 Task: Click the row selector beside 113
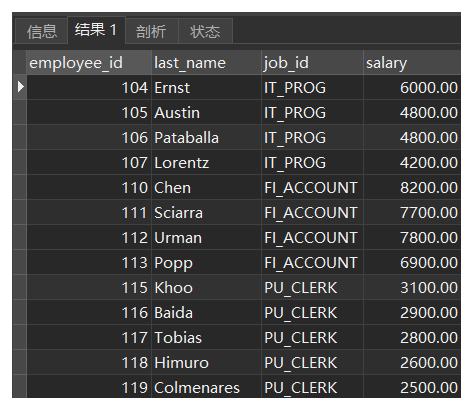19,262
